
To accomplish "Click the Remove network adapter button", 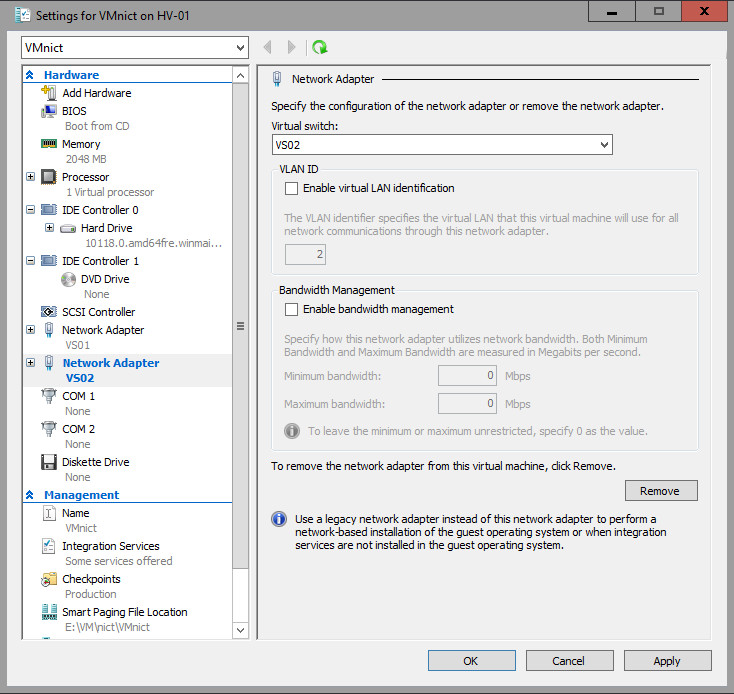I will point(661,491).
